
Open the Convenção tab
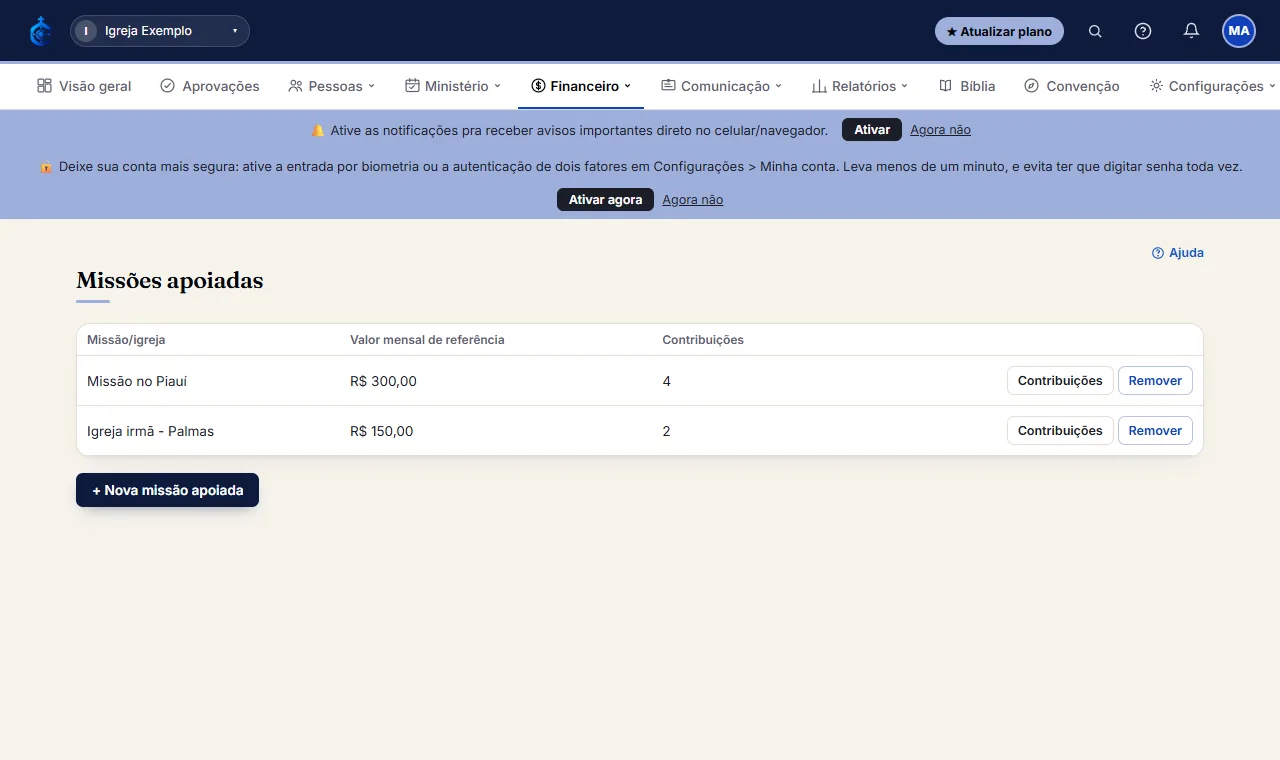[x=1072, y=86]
